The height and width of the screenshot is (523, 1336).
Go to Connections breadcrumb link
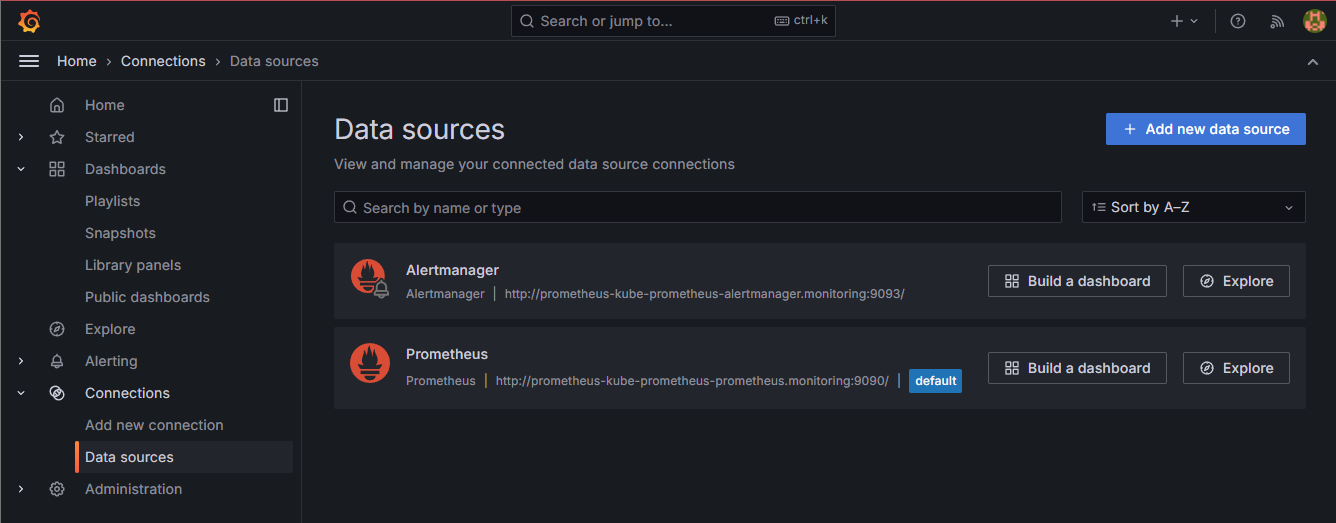coord(163,61)
